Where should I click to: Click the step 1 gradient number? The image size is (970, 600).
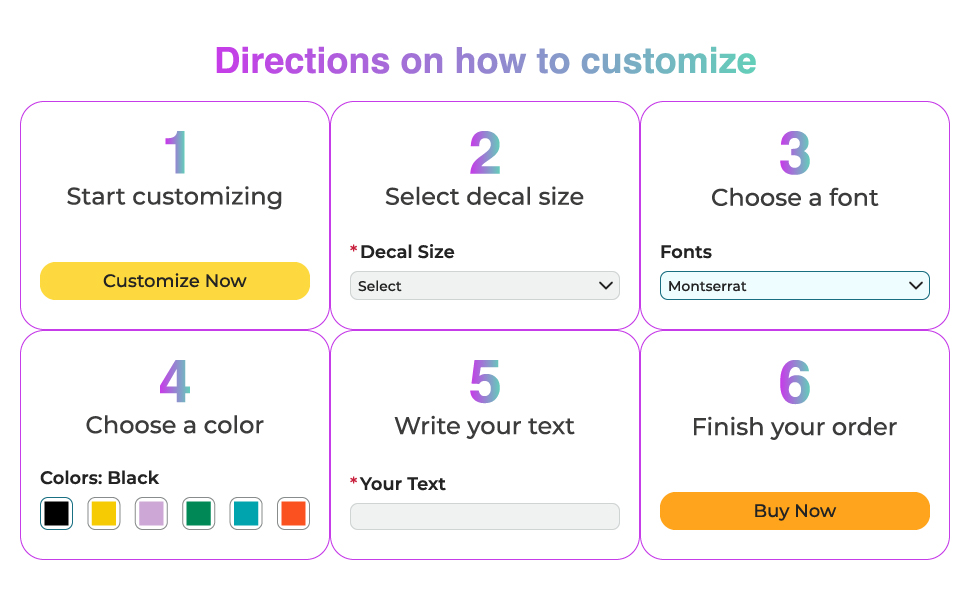tap(175, 152)
